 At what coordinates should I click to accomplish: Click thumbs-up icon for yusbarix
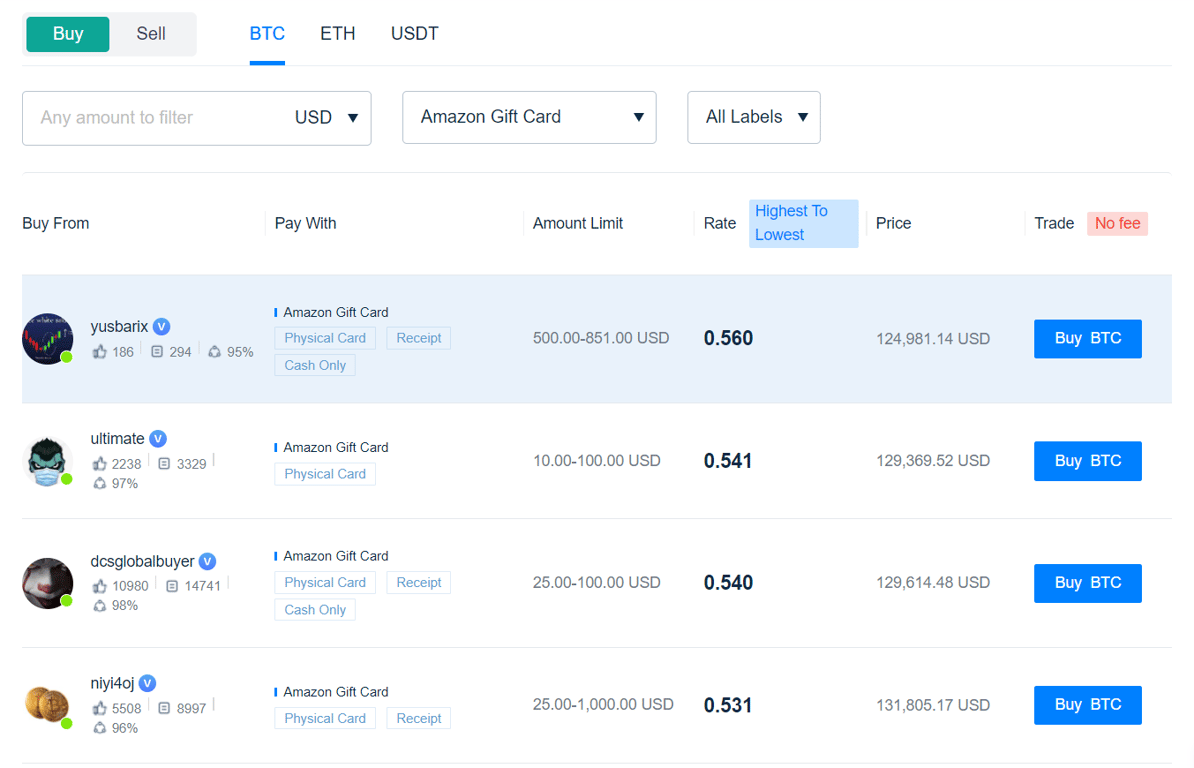100,352
